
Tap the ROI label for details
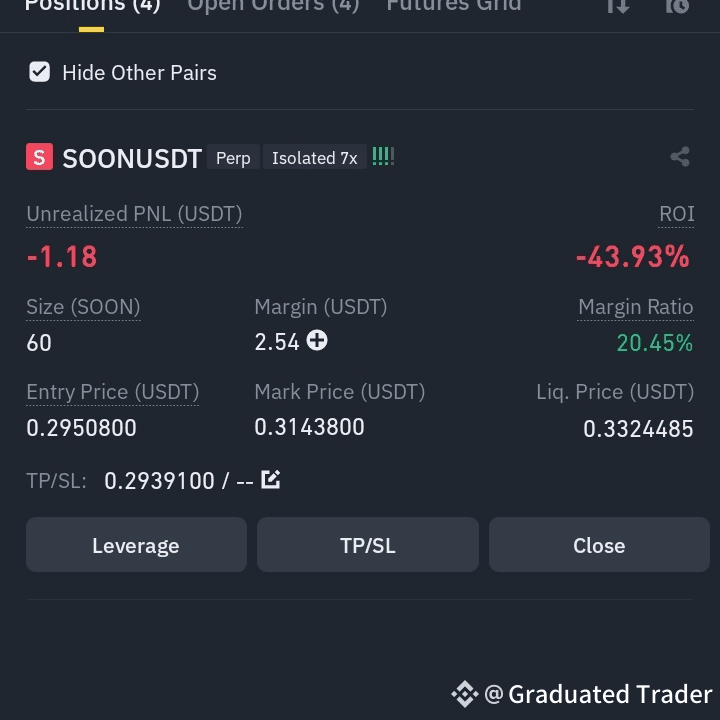pos(676,214)
